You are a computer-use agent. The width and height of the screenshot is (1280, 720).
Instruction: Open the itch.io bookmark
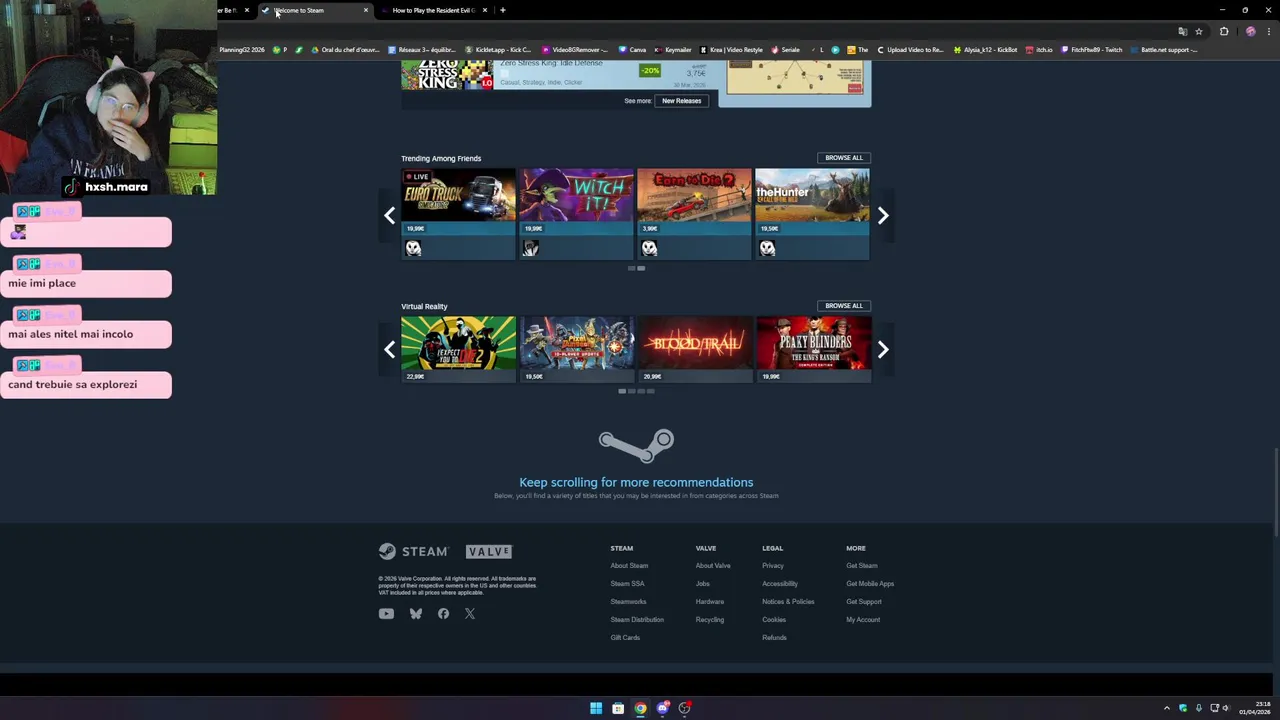click(x=1039, y=50)
